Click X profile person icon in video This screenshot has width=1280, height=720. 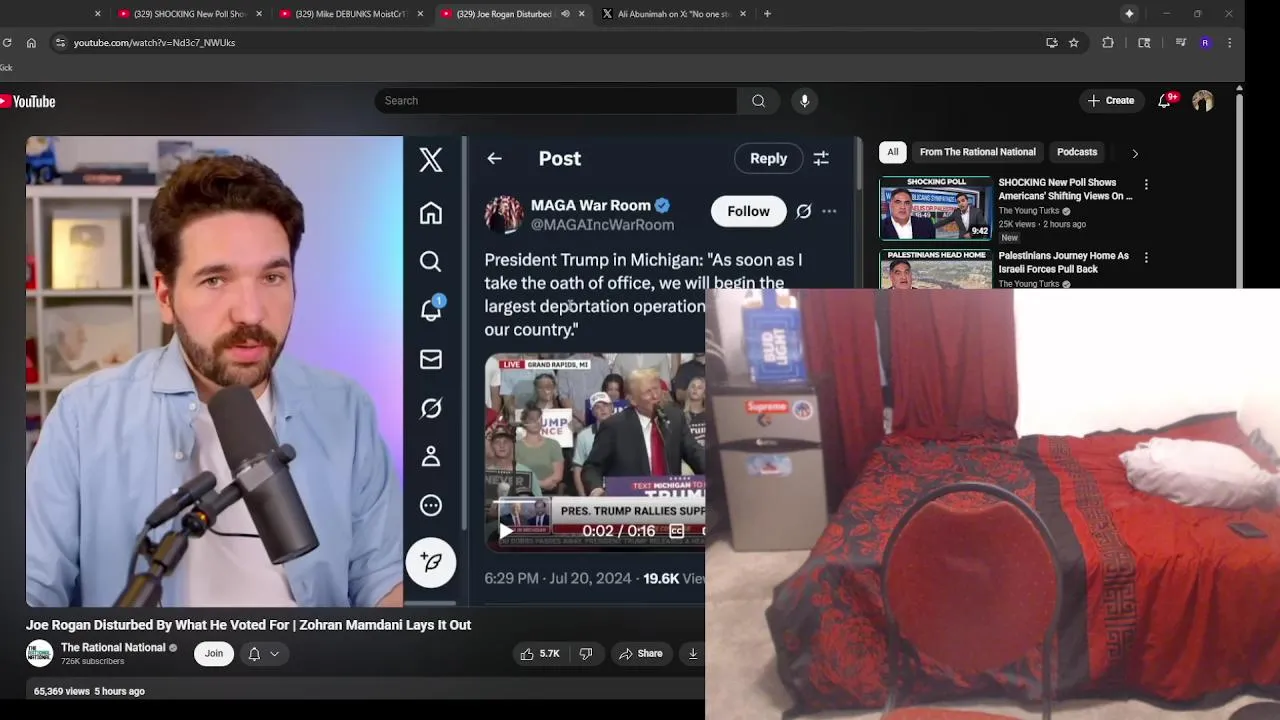(x=431, y=456)
